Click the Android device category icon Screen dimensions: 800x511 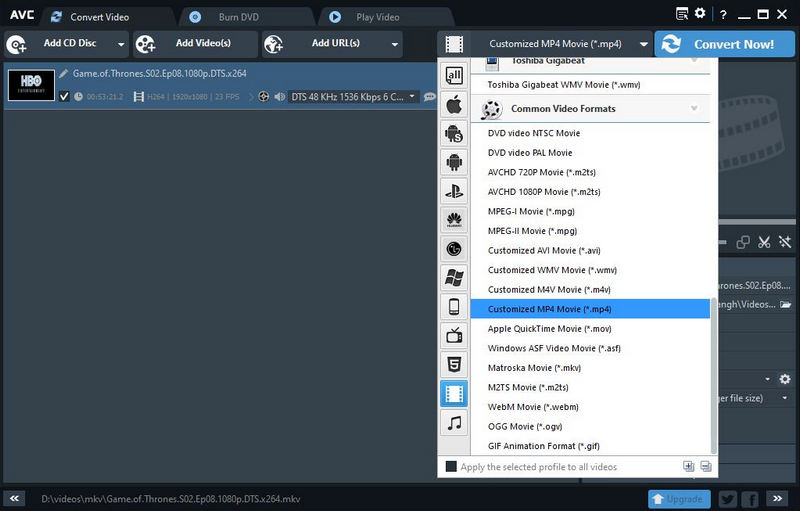[x=454, y=162]
